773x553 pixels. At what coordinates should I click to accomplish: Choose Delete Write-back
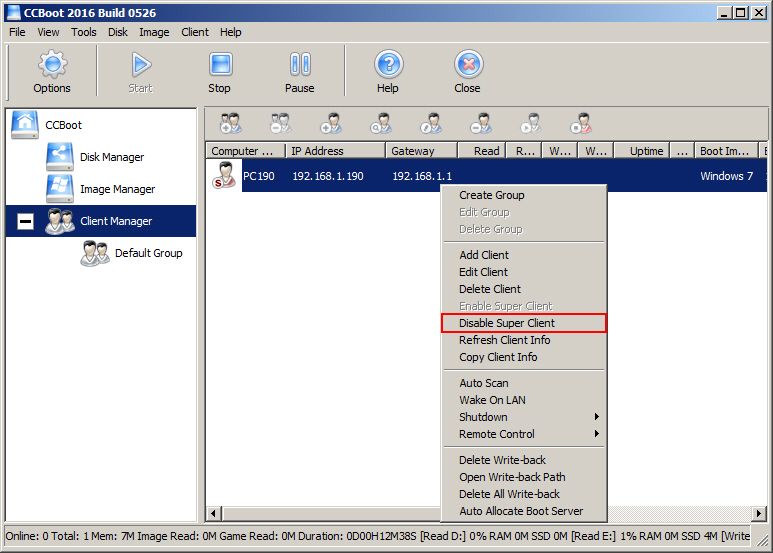coord(524,460)
